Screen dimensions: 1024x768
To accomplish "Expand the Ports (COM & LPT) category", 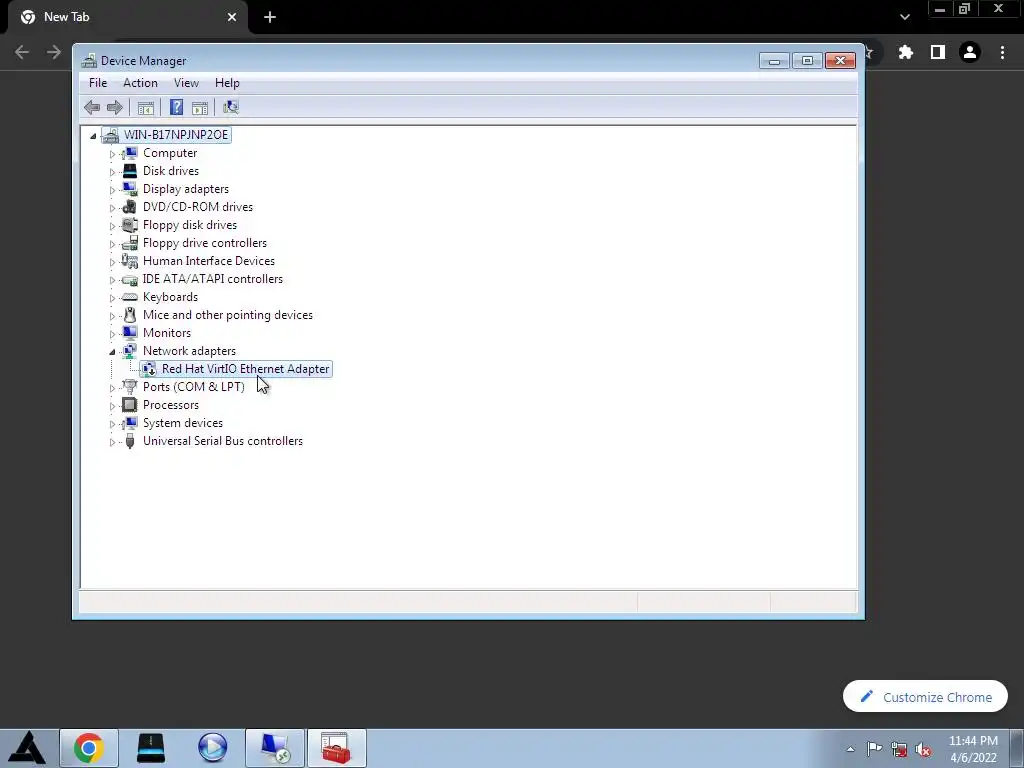I will (x=112, y=388).
